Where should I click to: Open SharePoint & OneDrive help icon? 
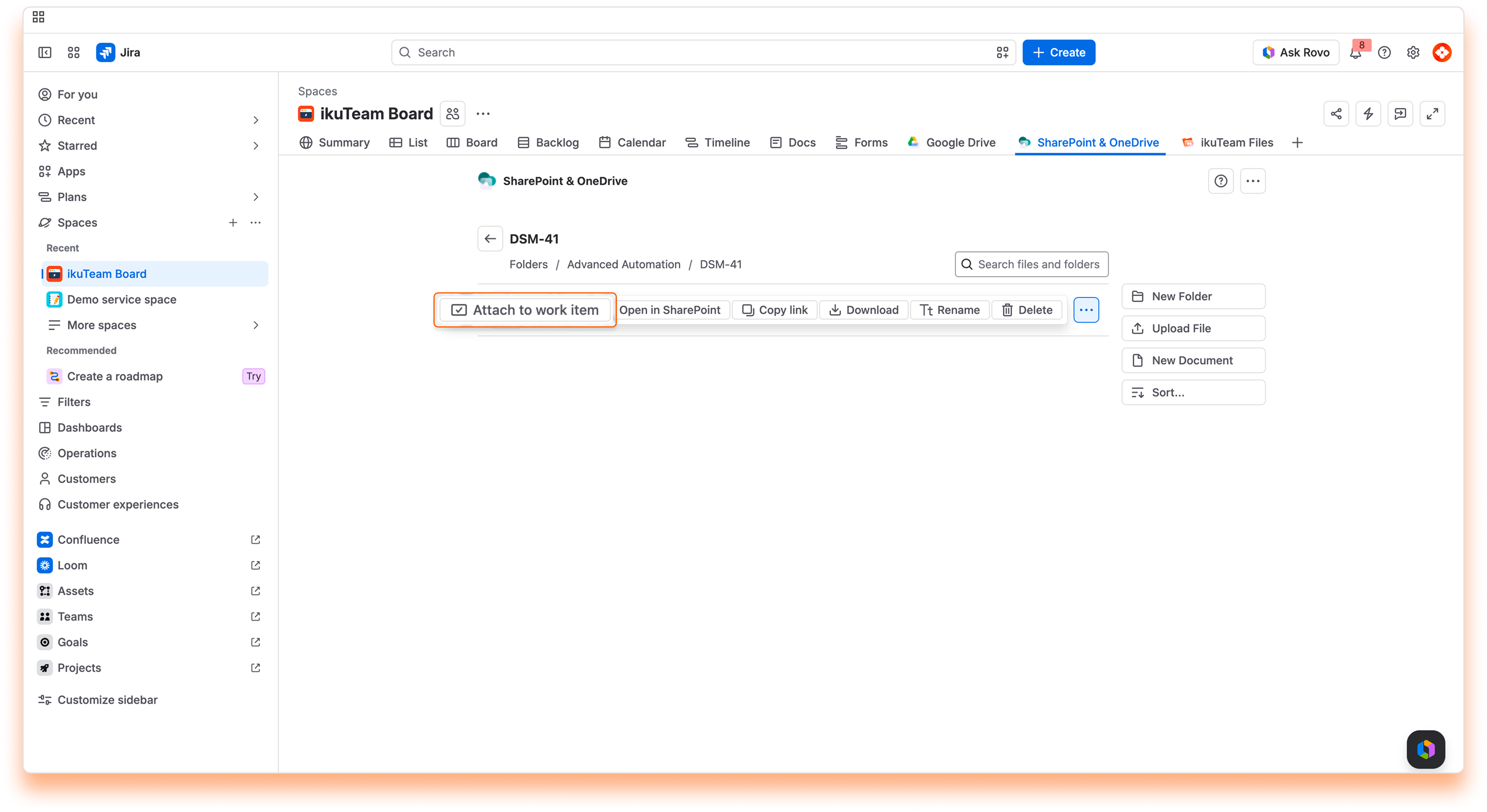click(1221, 181)
